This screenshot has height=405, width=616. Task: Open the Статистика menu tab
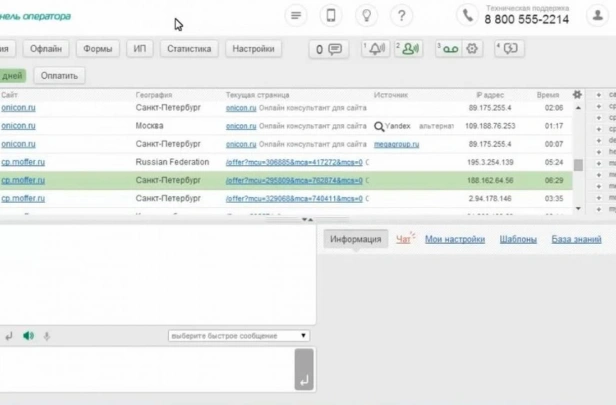click(x=189, y=49)
